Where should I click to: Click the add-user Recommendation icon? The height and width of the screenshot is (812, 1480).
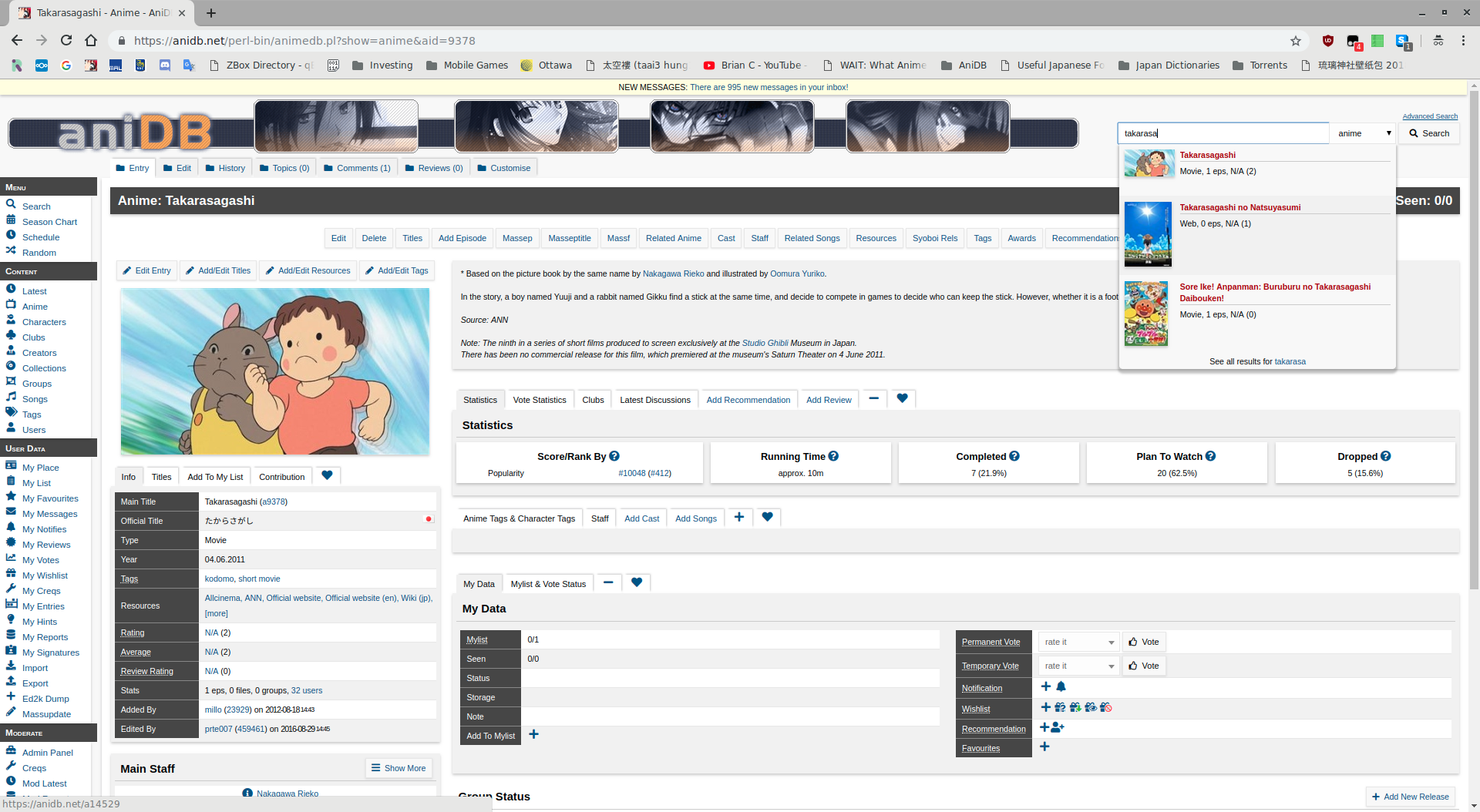pyautogui.click(x=1058, y=728)
